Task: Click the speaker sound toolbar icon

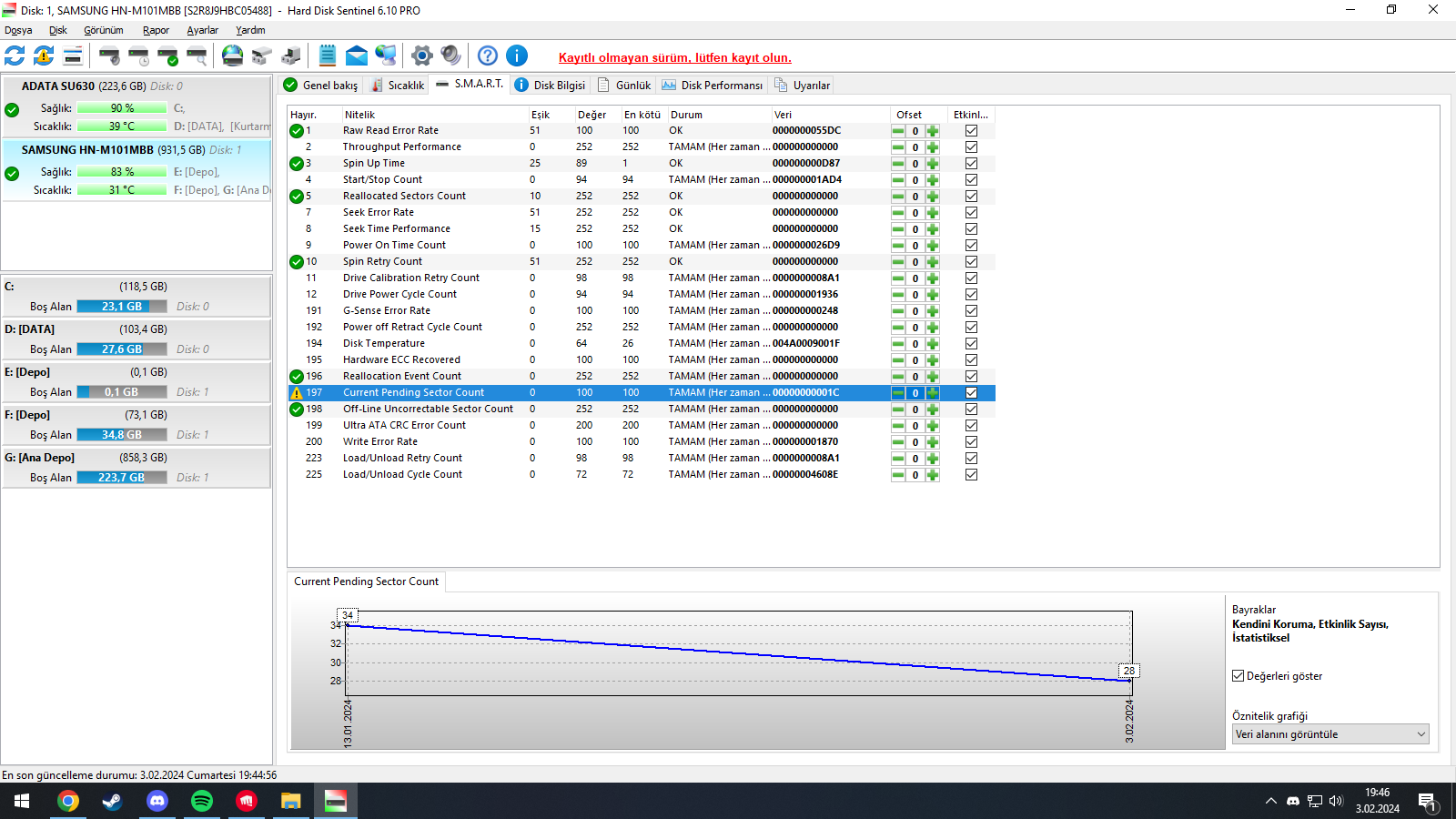Action: click(451, 56)
